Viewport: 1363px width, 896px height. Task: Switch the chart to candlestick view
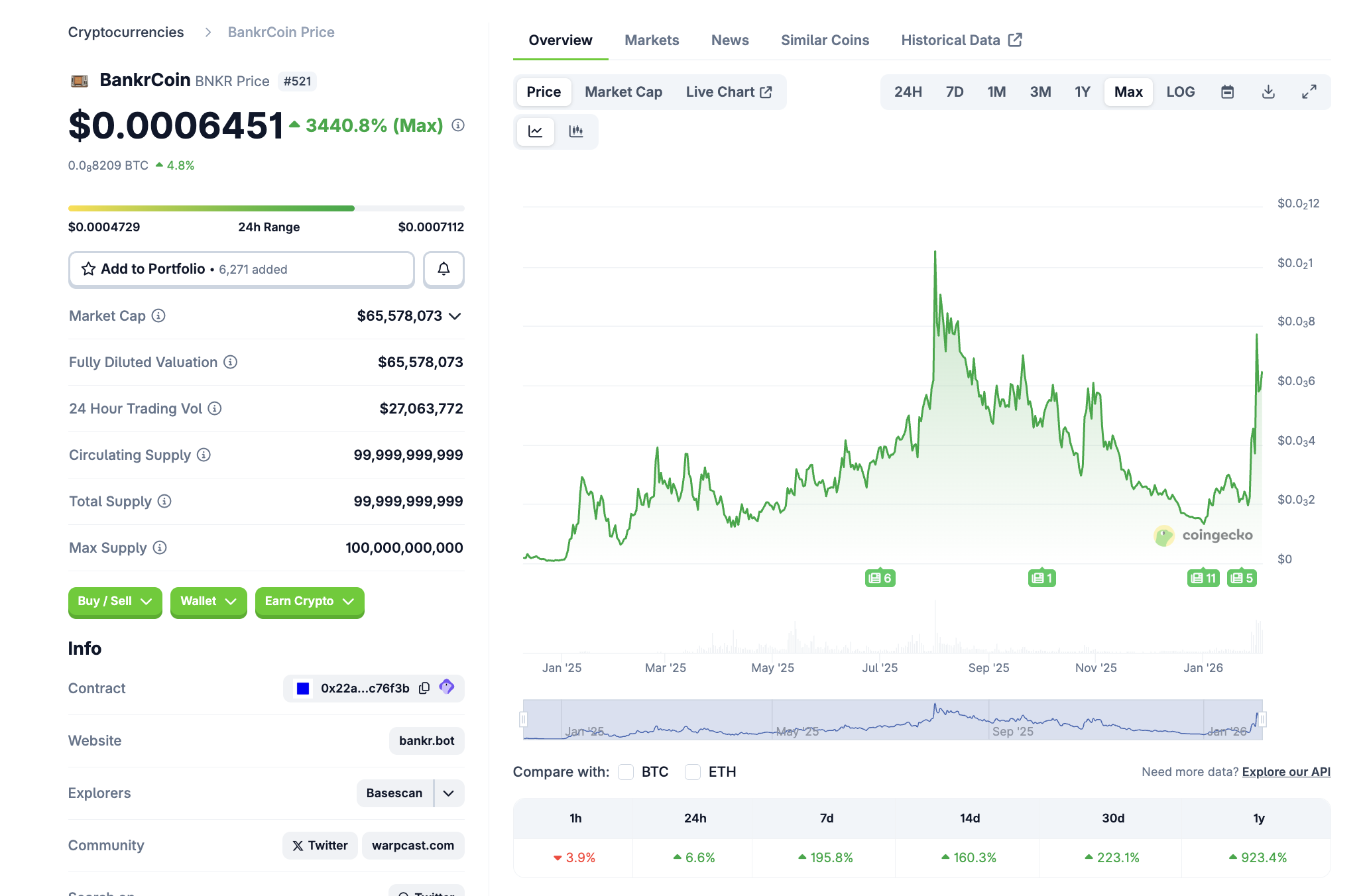click(575, 131)
